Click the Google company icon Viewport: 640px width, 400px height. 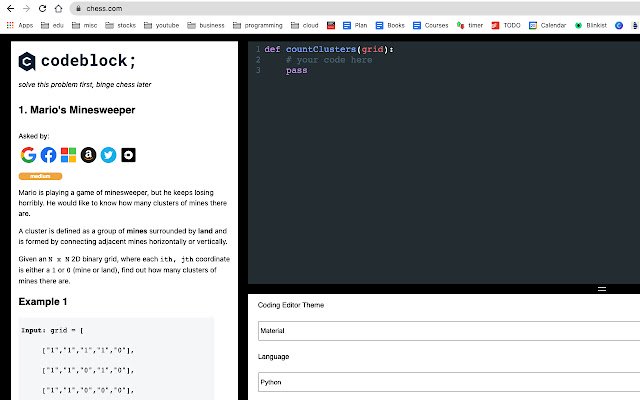pos(28,155)
